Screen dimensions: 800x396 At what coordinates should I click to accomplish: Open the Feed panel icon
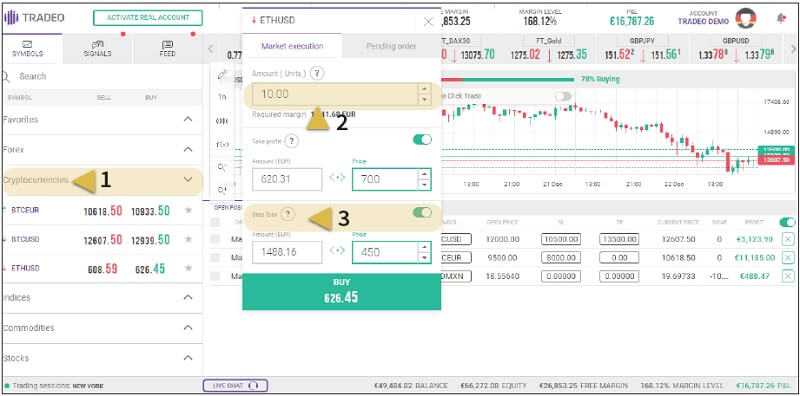point(167,44)
